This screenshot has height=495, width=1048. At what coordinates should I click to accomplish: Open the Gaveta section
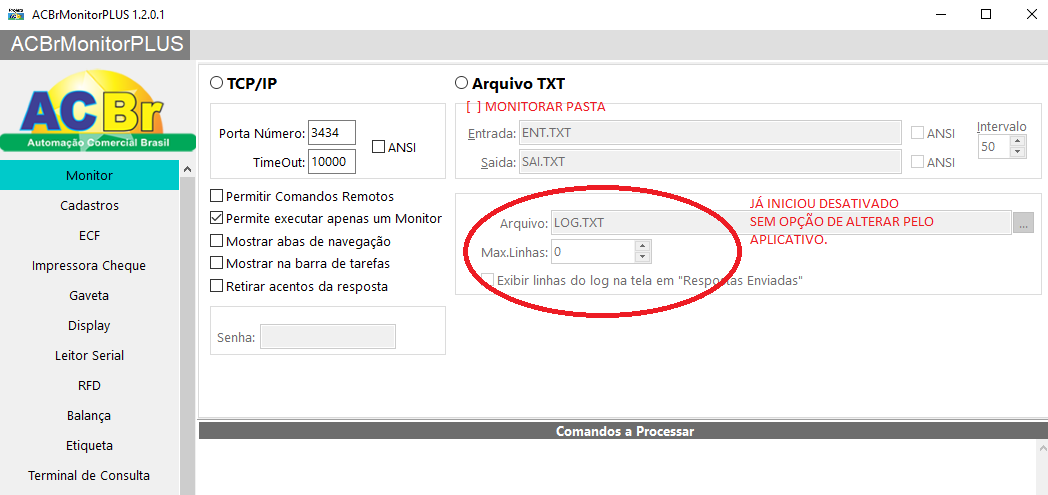pos(90,295)
